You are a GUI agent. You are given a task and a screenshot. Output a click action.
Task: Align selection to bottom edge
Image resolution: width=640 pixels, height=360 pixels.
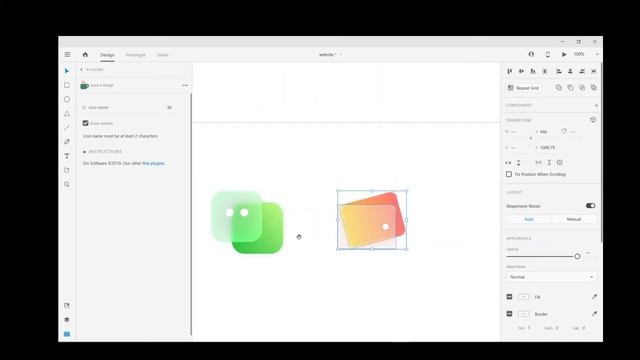tap(533, 71)
